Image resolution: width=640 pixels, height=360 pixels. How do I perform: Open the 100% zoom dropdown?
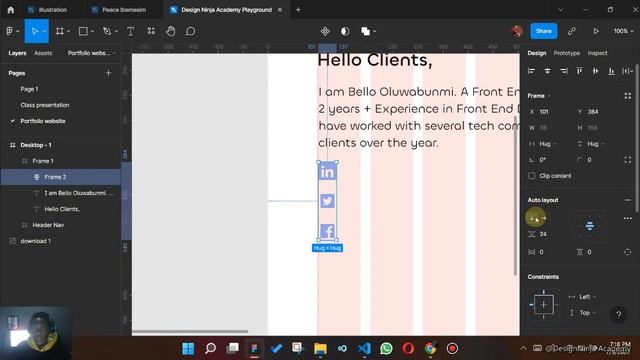[x=624, y=31]
